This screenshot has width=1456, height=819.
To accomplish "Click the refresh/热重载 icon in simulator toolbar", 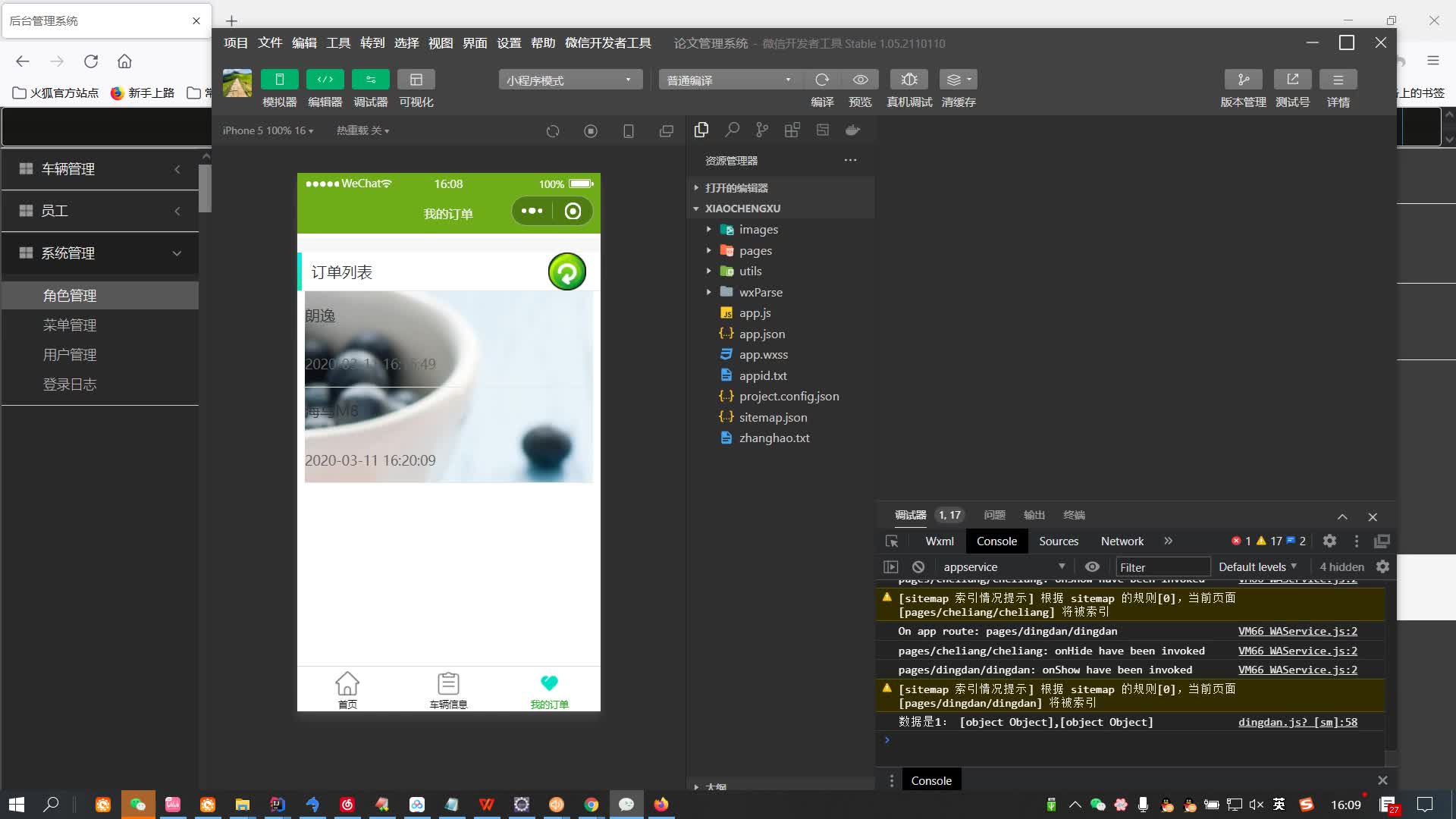I will 553,131.
